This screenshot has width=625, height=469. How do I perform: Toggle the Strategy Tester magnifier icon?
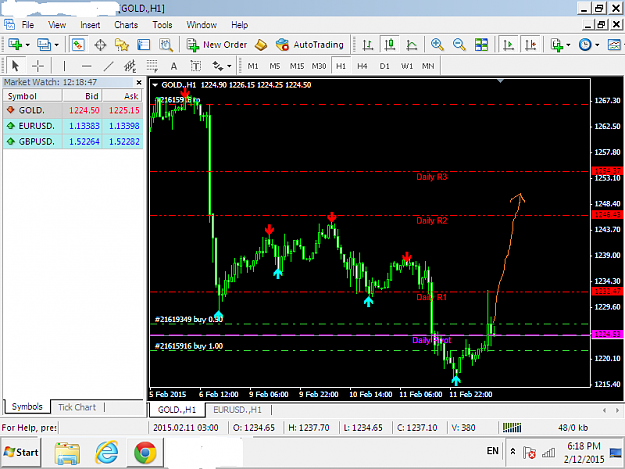click(x=166, y=45)
